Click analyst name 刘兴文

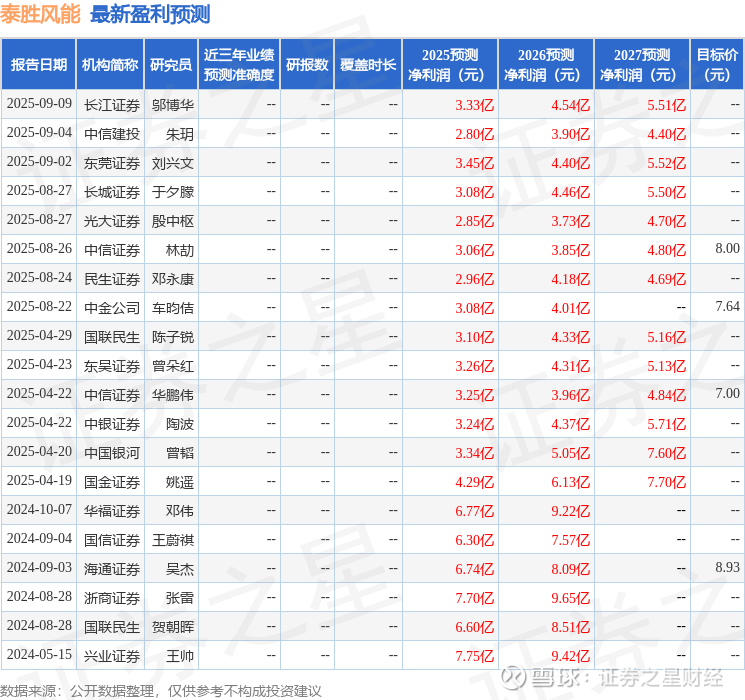(173, 163)
